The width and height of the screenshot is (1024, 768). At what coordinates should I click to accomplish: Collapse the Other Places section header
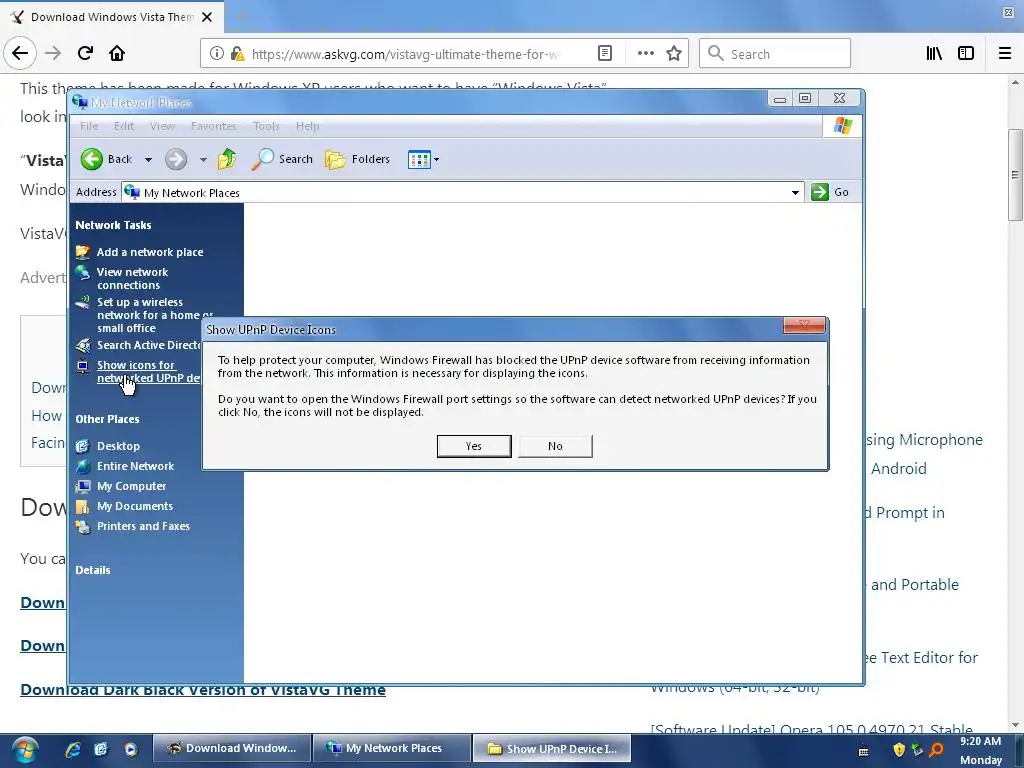[107, 419]
